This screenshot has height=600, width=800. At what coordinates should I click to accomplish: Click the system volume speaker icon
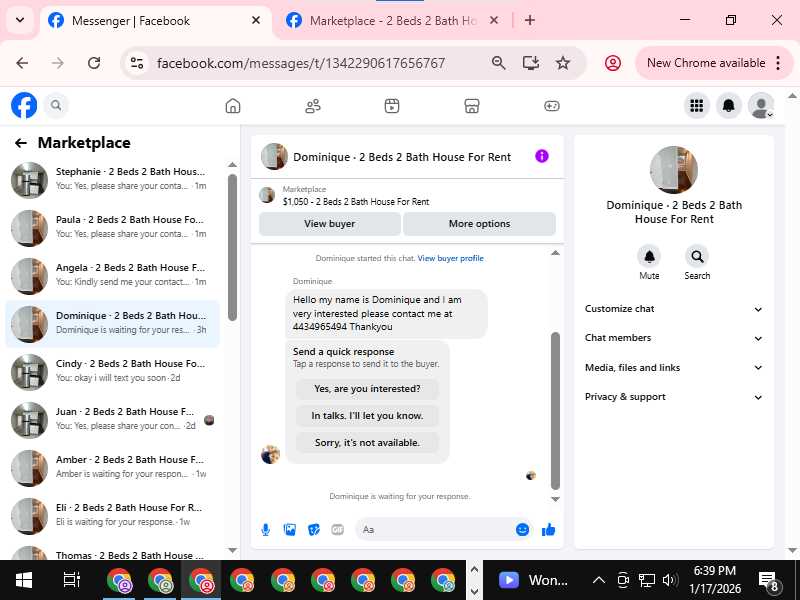(x=670, y=580)
